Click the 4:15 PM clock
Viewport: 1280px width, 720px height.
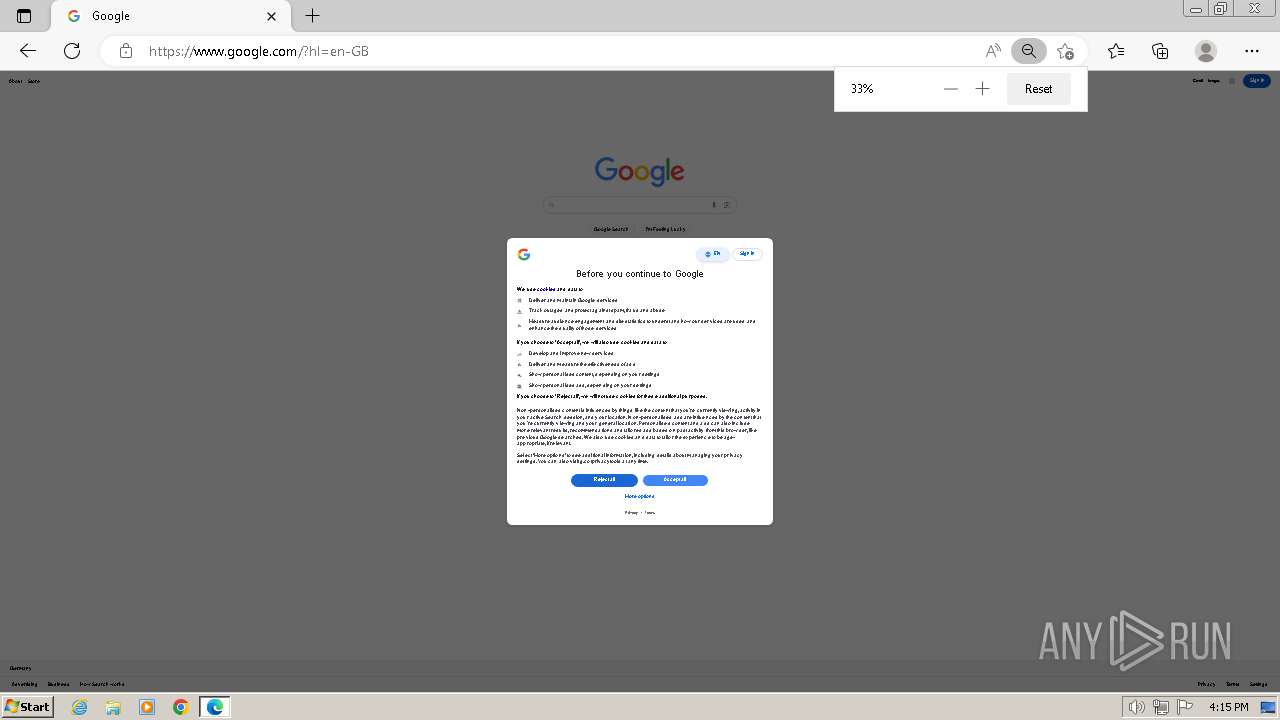(x=1228, y=707)
